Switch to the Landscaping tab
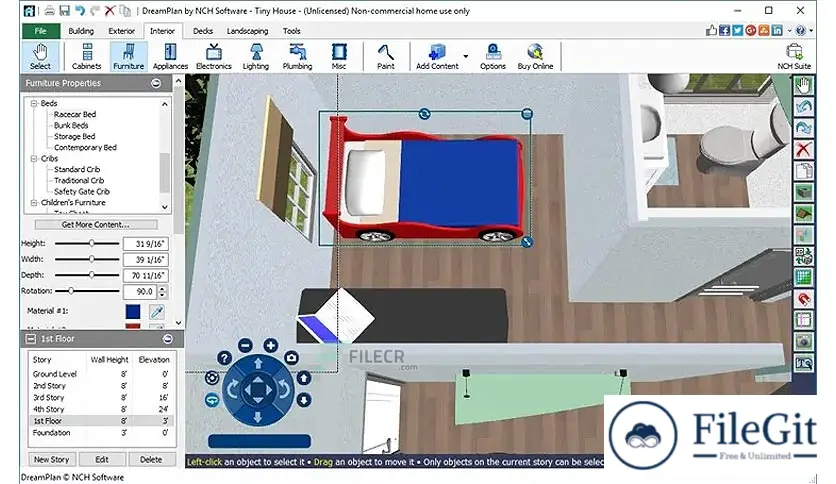 point(247,31)
